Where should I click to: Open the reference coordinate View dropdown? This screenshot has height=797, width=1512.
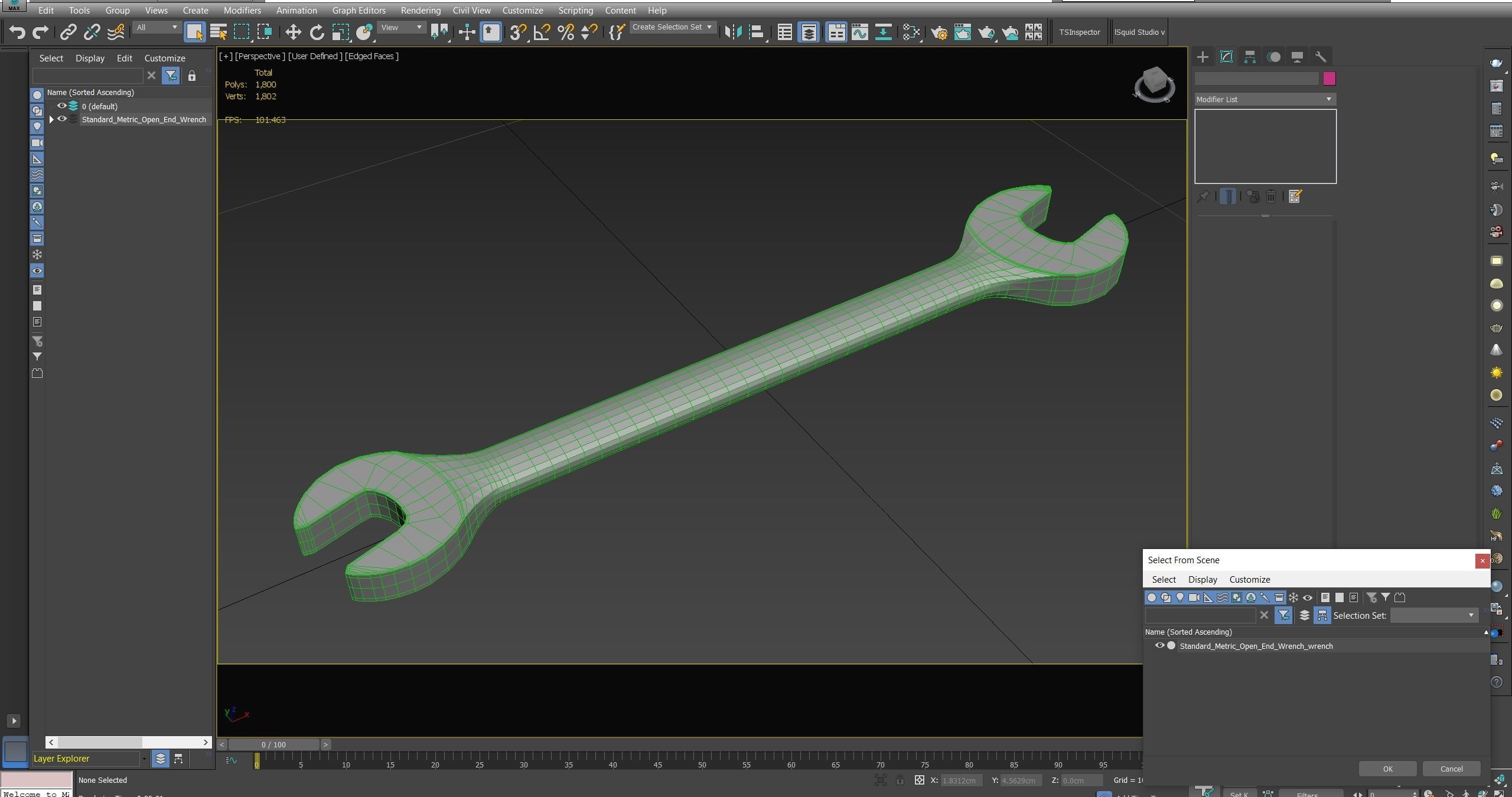coord(402,27)
